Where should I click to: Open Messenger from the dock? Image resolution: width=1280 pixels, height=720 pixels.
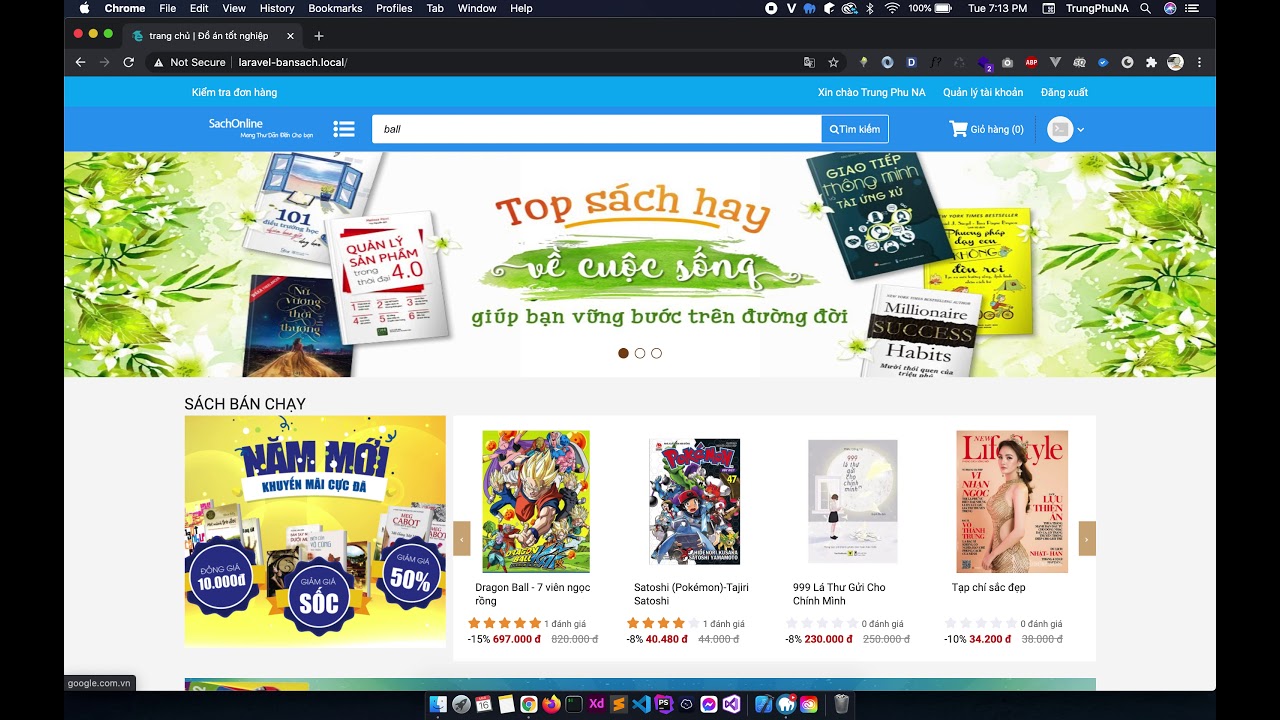coord(709,704)
